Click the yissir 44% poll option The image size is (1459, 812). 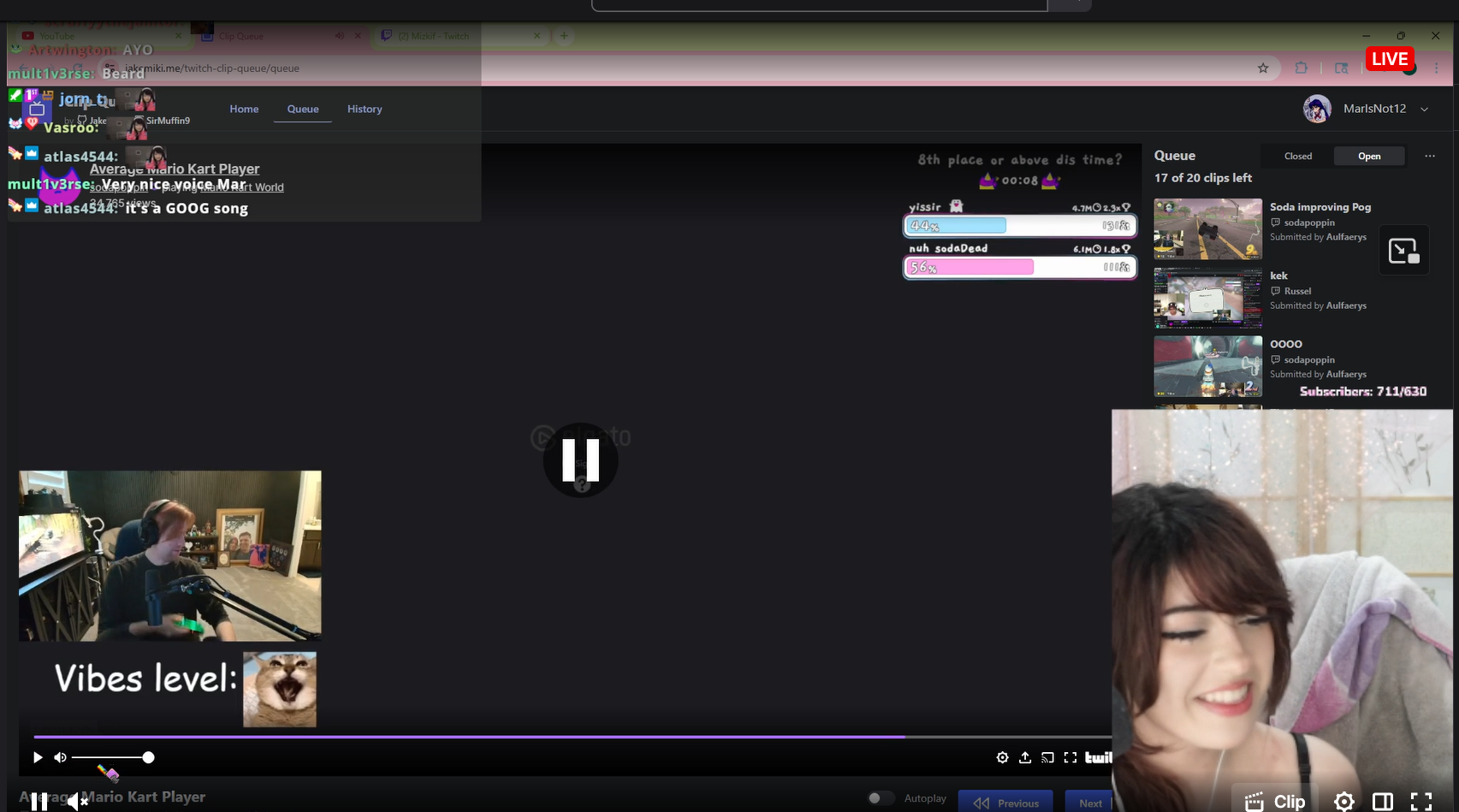tap(1019, 225)
